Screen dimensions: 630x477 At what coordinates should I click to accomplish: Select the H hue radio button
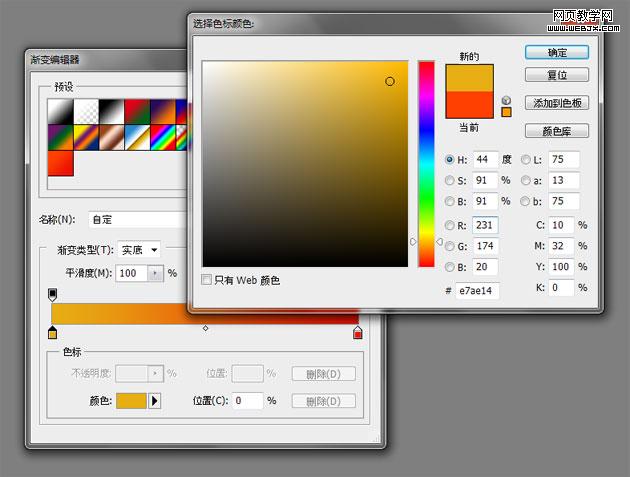coord(450,160)
